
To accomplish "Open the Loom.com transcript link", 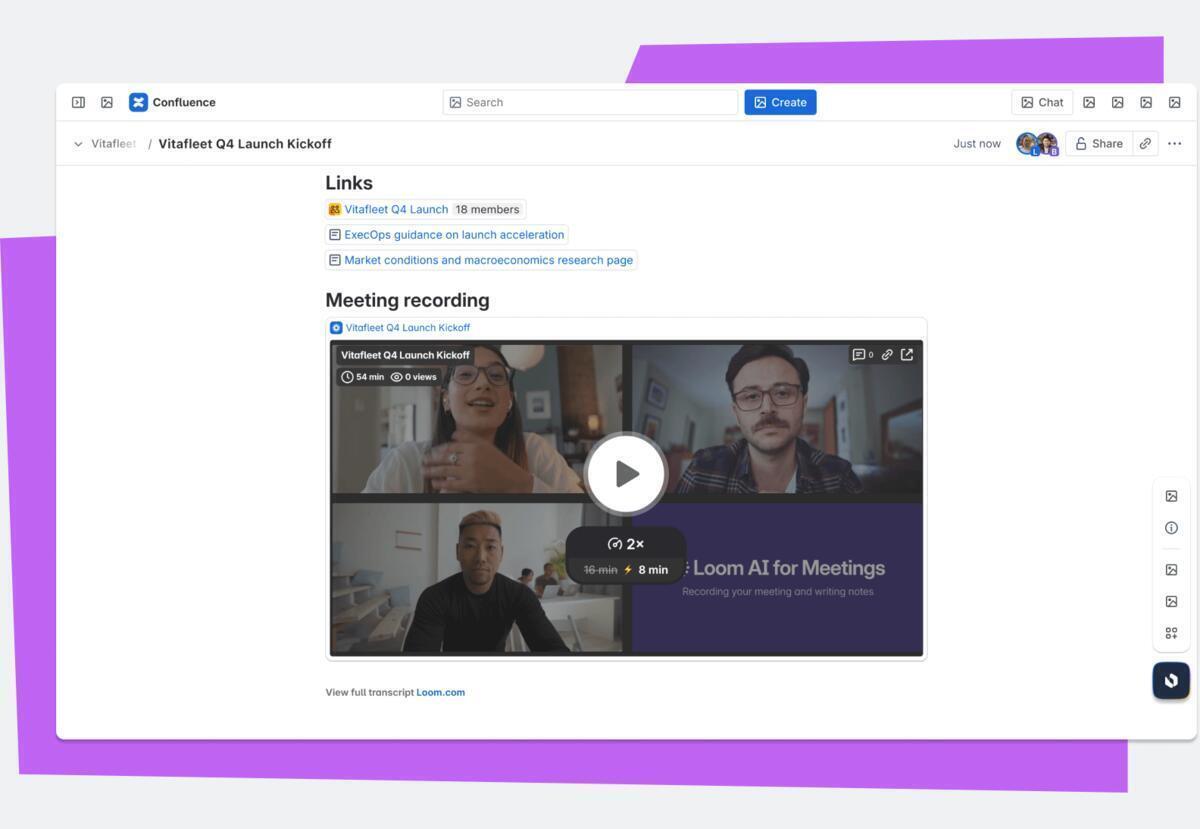I will pyautogui.click(x=442, y=691).
